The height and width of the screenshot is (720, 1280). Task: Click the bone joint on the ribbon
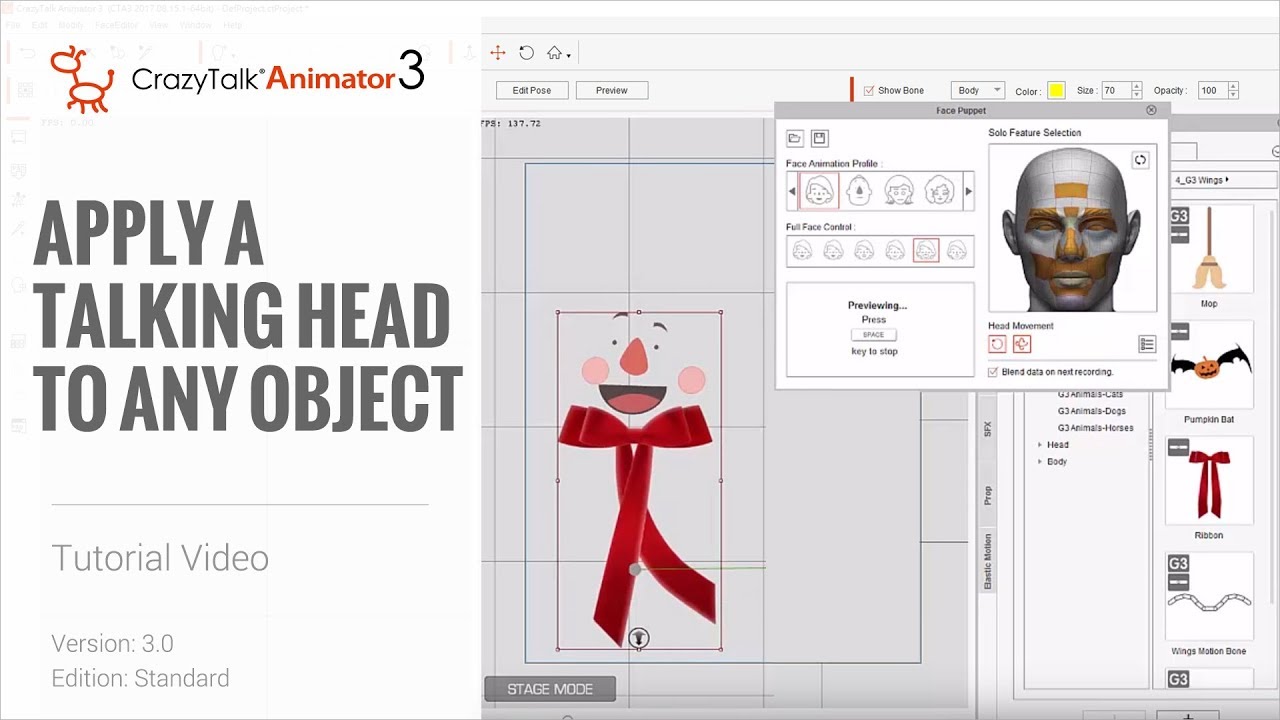tap(635, 569)
